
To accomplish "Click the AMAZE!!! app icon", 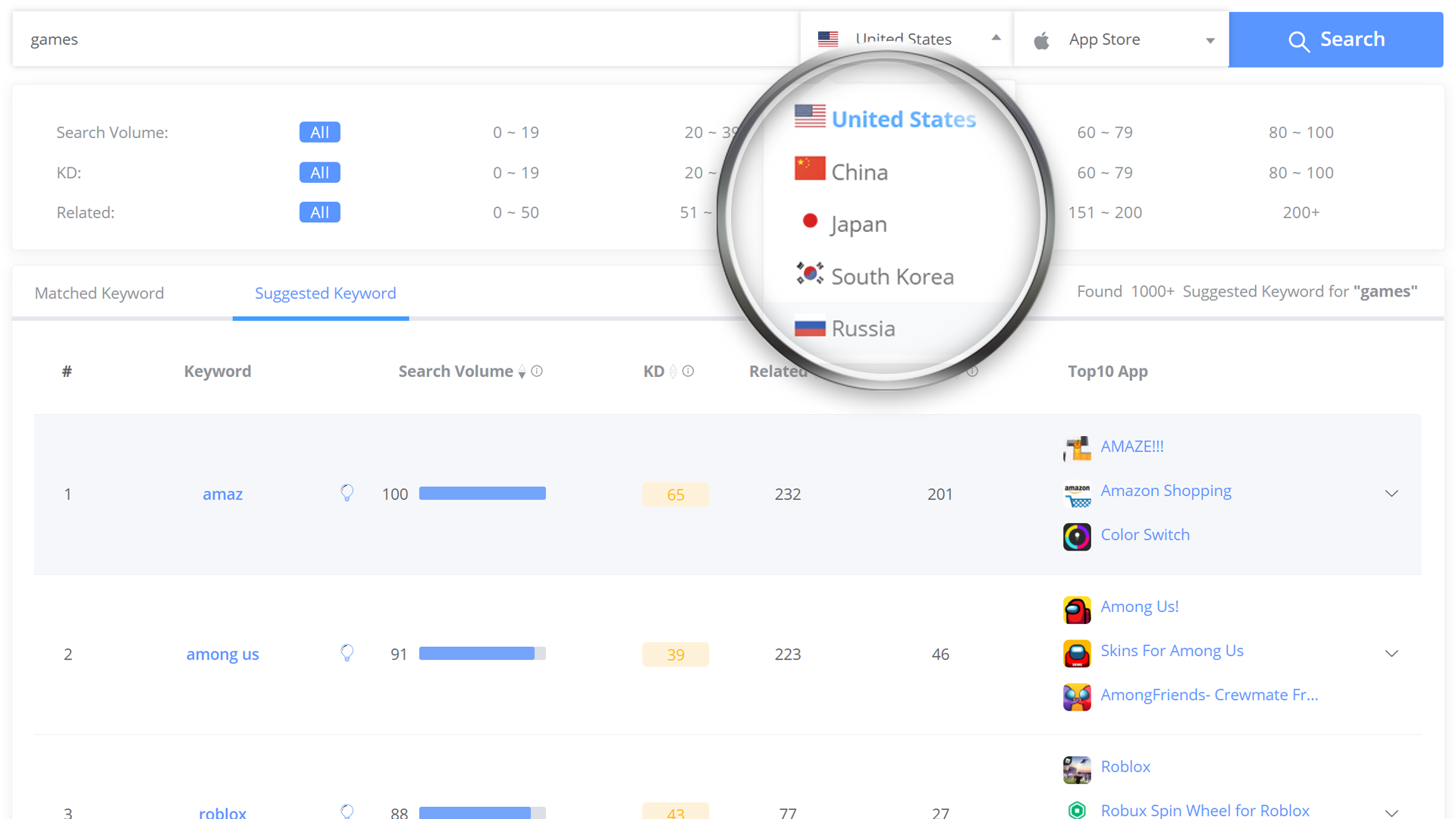I will (1077, 448).
